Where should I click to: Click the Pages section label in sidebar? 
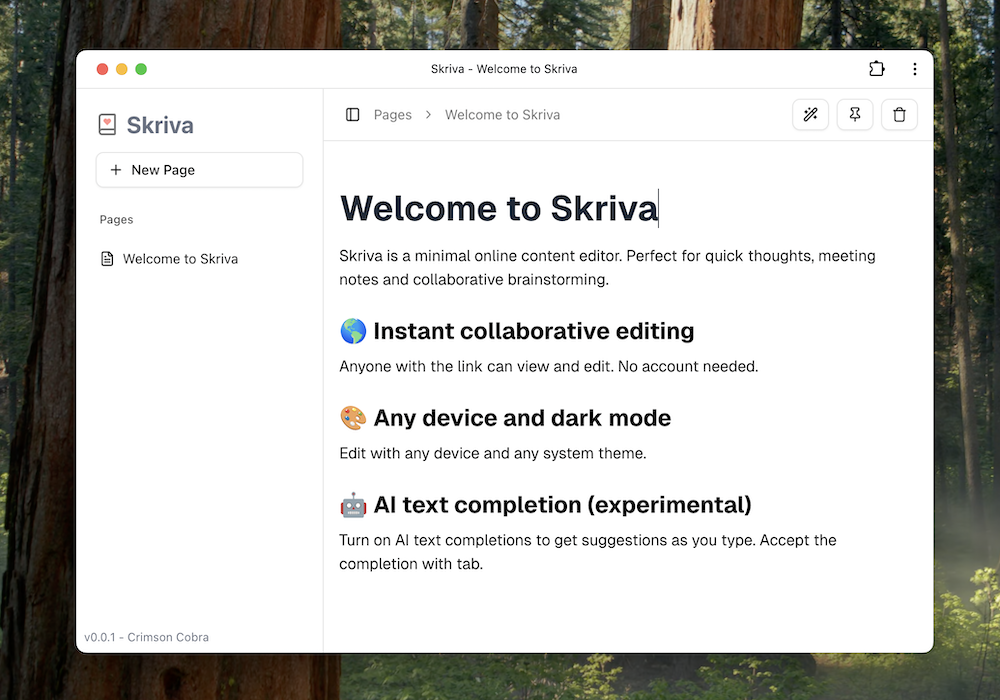click(x=116, y=219)
